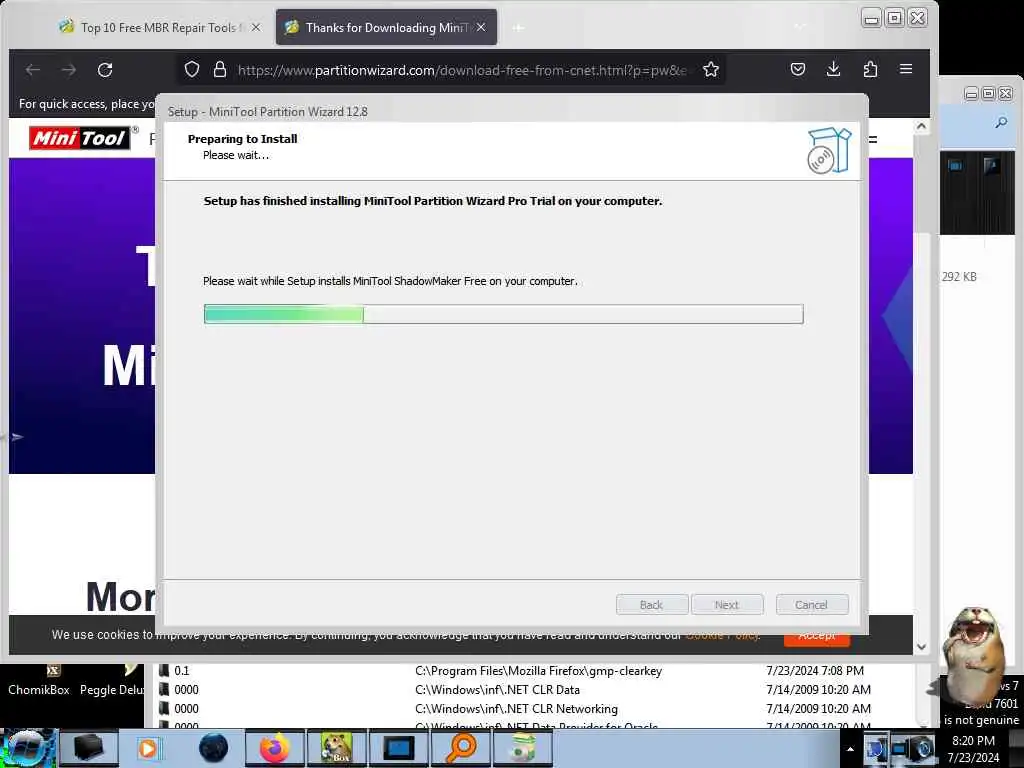This screenshot has height=768, width=1024.
Task: Open the dark globe browser taskbar icon
Action: pos(213,748)
